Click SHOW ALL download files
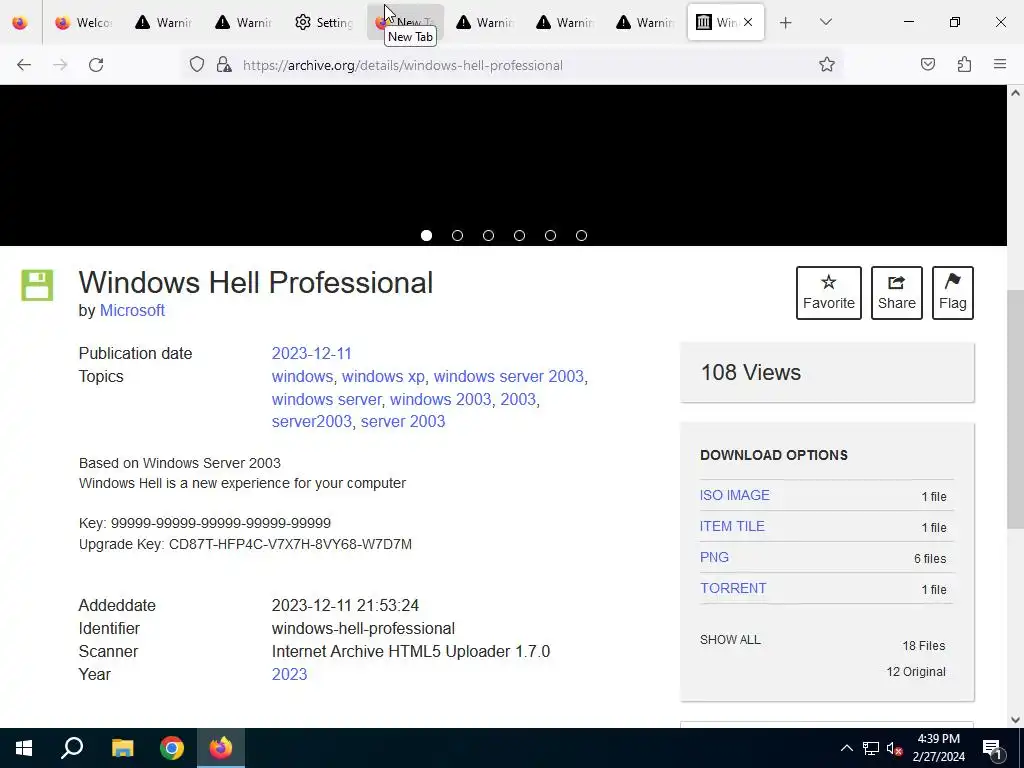Viewport: 1024px width, 768px height. coord(730,640)
